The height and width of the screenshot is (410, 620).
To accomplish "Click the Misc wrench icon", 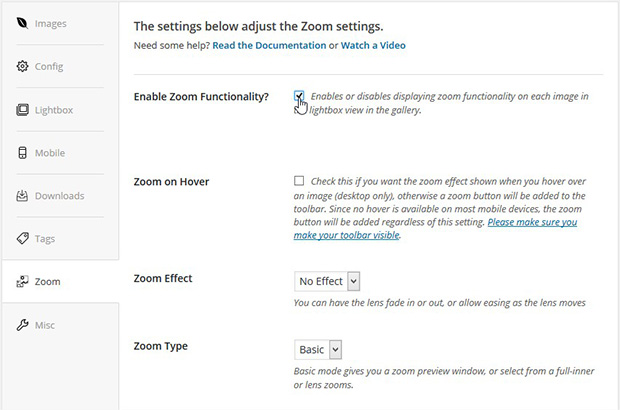I will (22, 325).
